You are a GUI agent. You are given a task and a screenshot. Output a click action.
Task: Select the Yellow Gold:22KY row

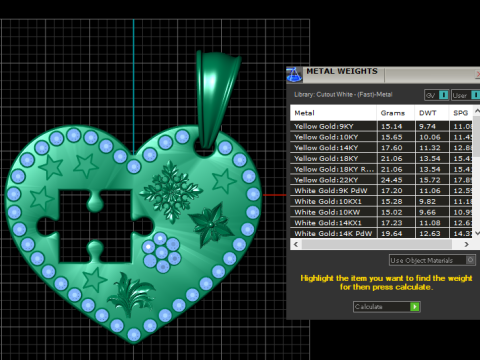pos(381,180)
